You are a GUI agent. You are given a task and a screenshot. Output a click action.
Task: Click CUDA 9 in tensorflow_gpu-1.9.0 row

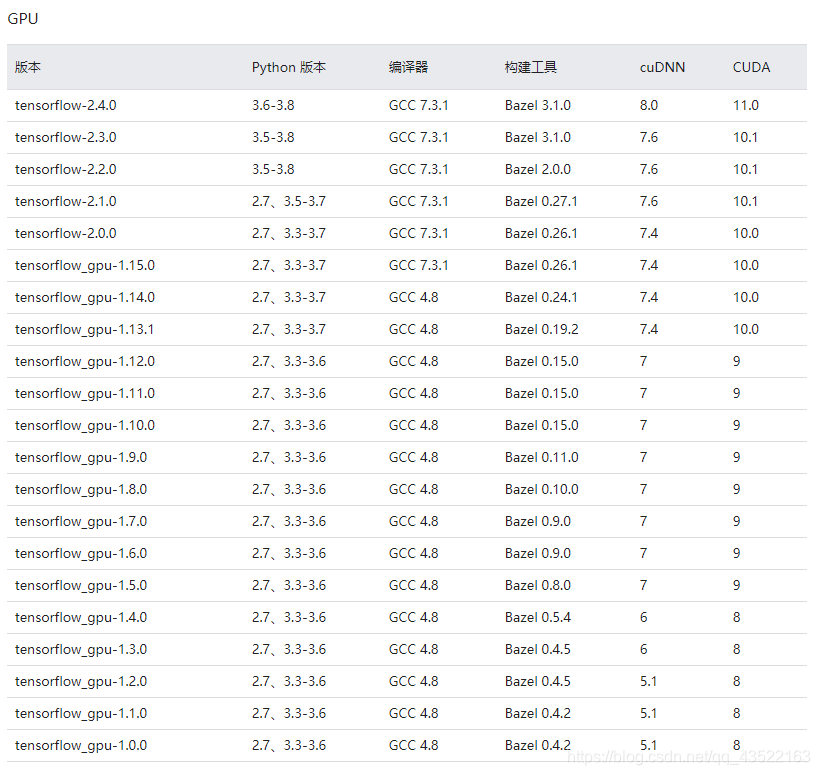click(737, 457)
